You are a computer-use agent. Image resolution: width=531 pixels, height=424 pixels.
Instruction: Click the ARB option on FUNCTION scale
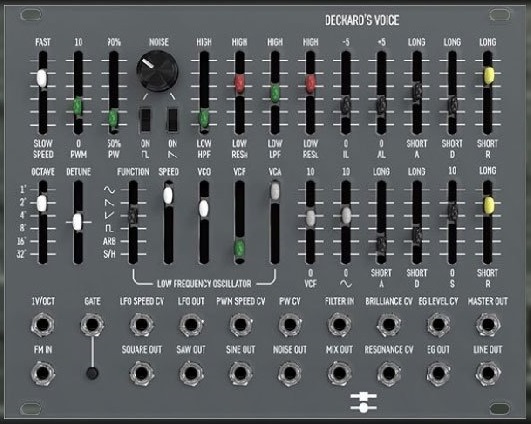tap(109, 241)
